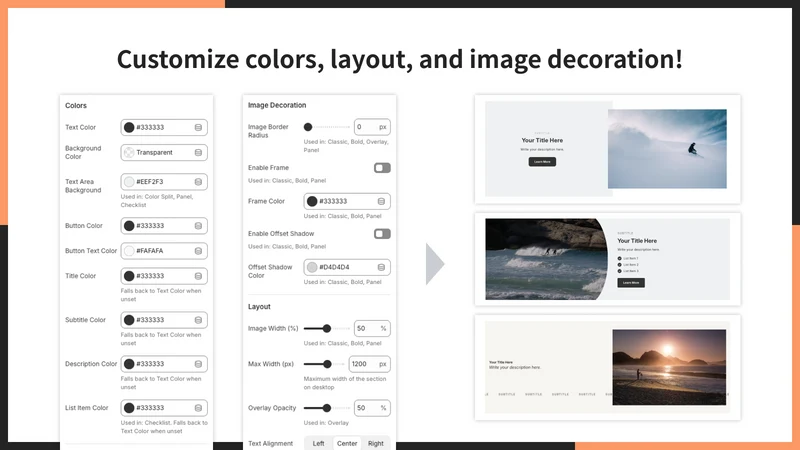Viewport: 800px width, 450px height.
Task: Open the Title Color swatch
Action: (129, 276)
